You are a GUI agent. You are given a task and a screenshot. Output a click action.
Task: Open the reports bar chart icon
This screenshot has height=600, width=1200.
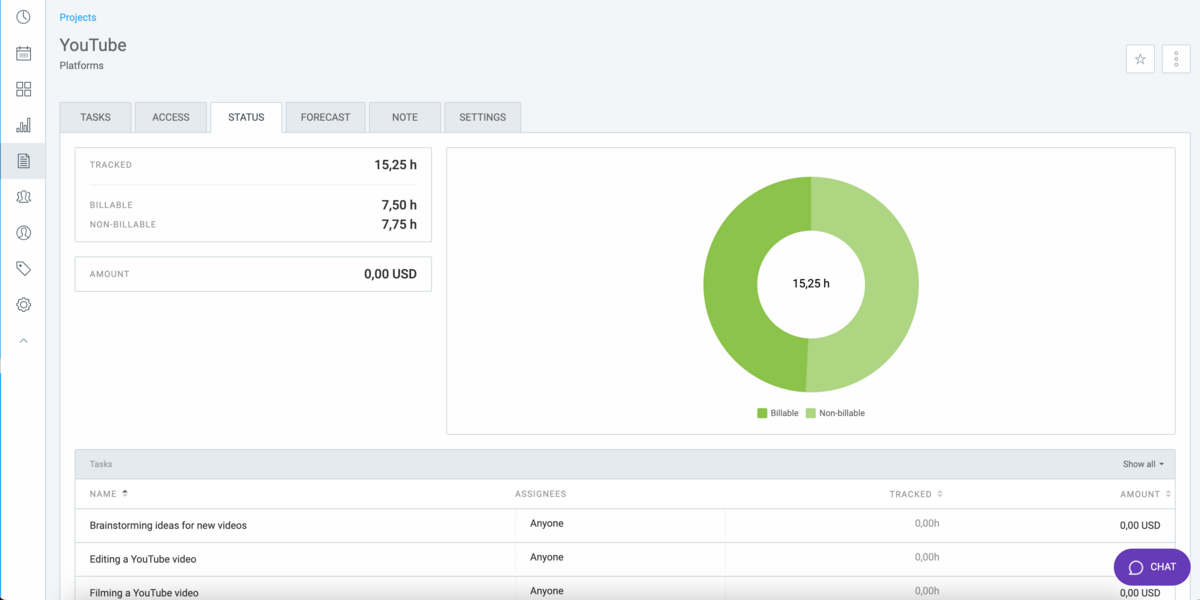pyautogui.click(x=23, y=125)
